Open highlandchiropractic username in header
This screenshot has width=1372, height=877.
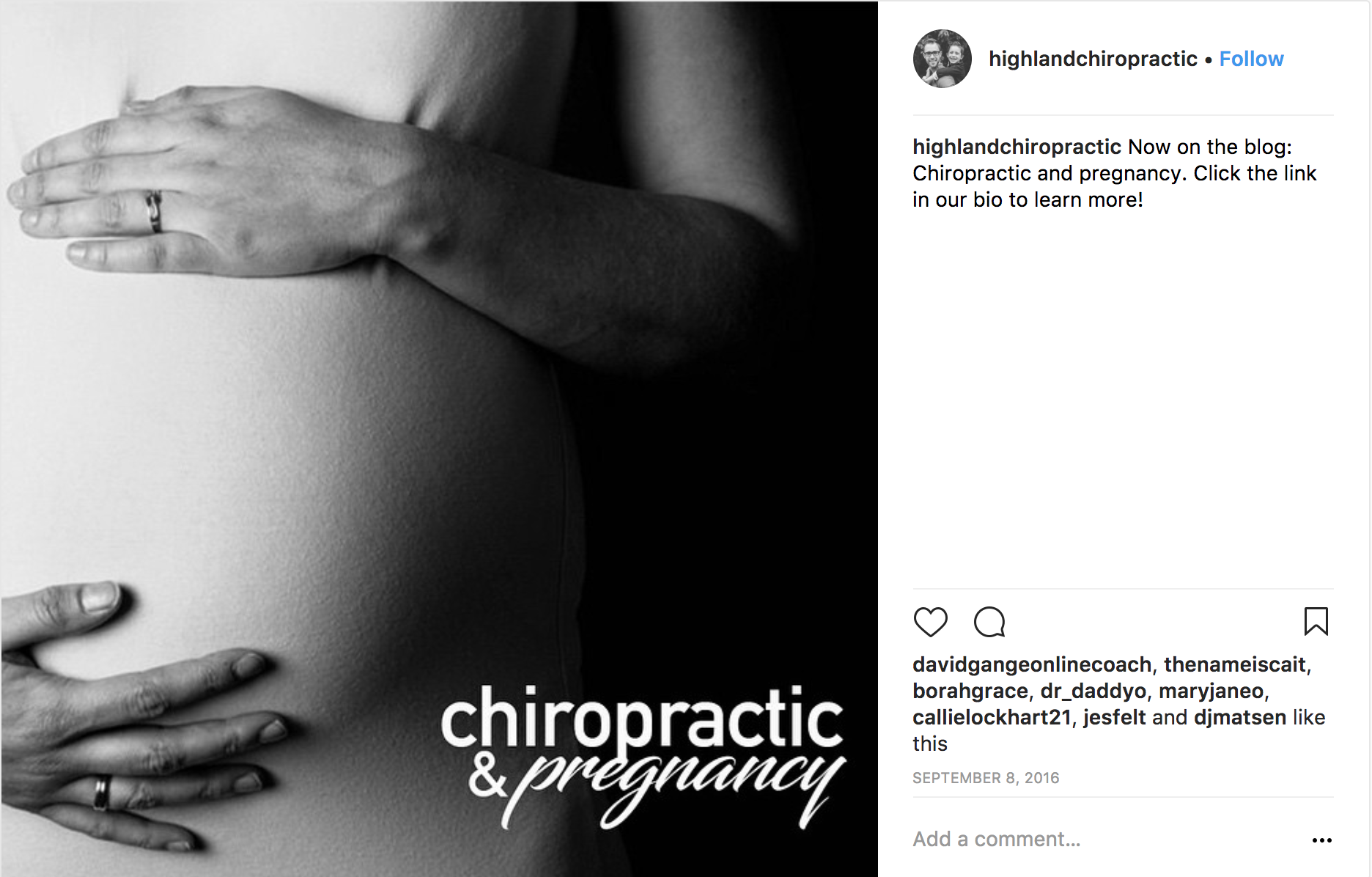pyautogui.click(x=1093, y=59)
